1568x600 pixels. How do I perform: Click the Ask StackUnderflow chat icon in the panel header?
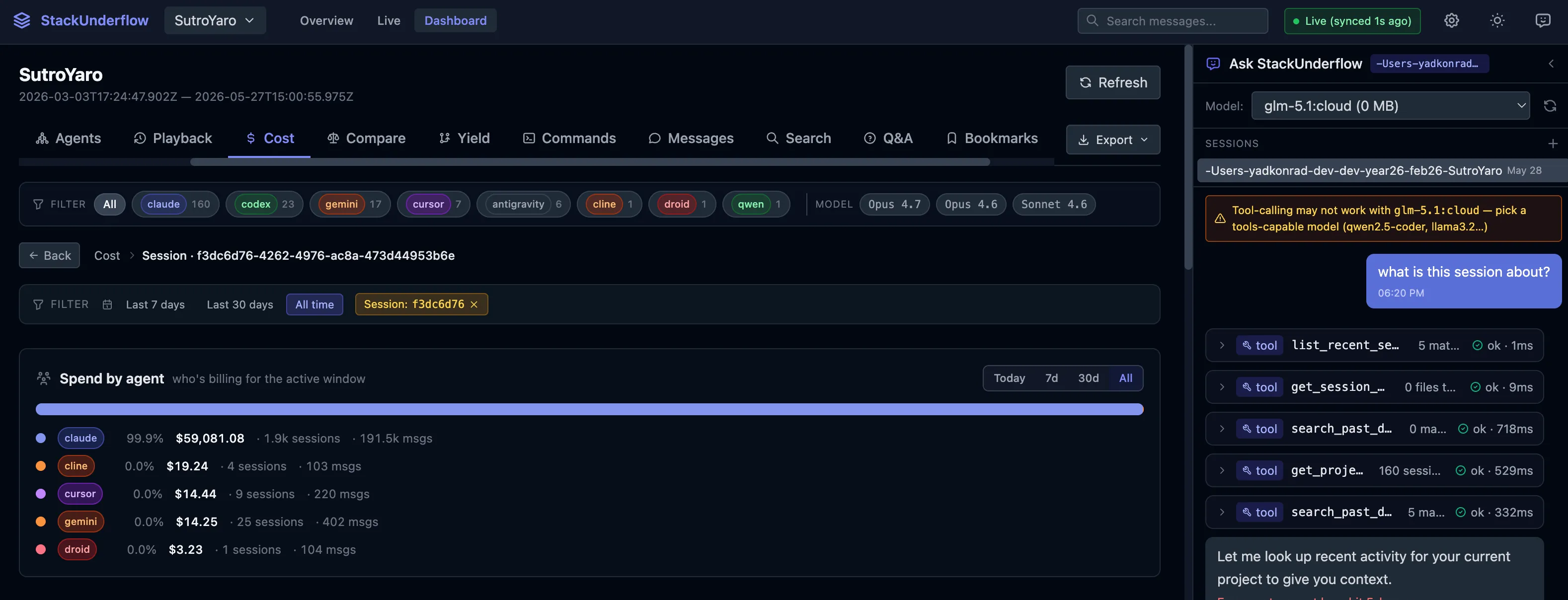point(1213,63)
